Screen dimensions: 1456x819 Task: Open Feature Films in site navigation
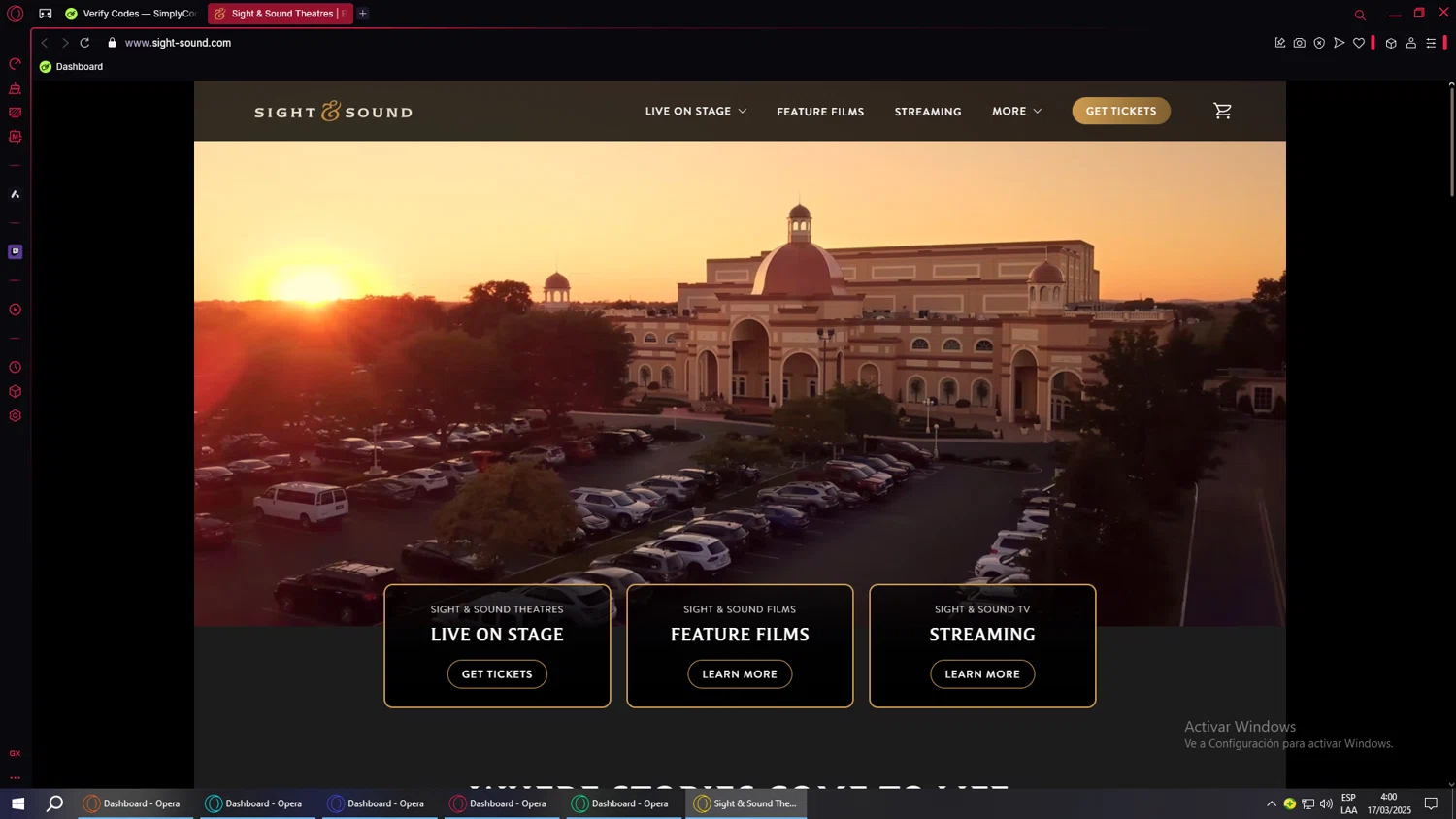pos(820,112)
